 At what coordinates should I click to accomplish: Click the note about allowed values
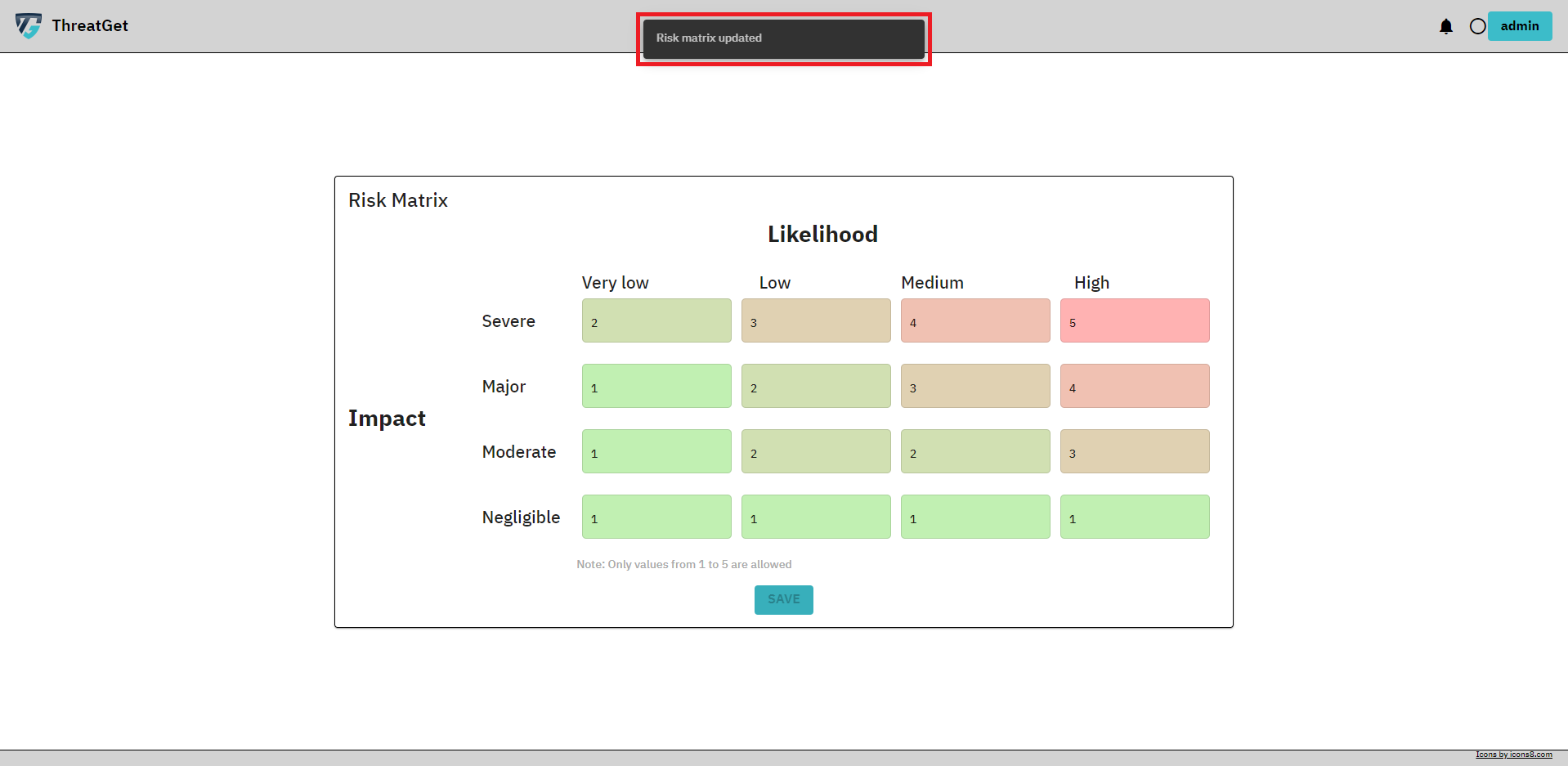click(x=684, y=564)
